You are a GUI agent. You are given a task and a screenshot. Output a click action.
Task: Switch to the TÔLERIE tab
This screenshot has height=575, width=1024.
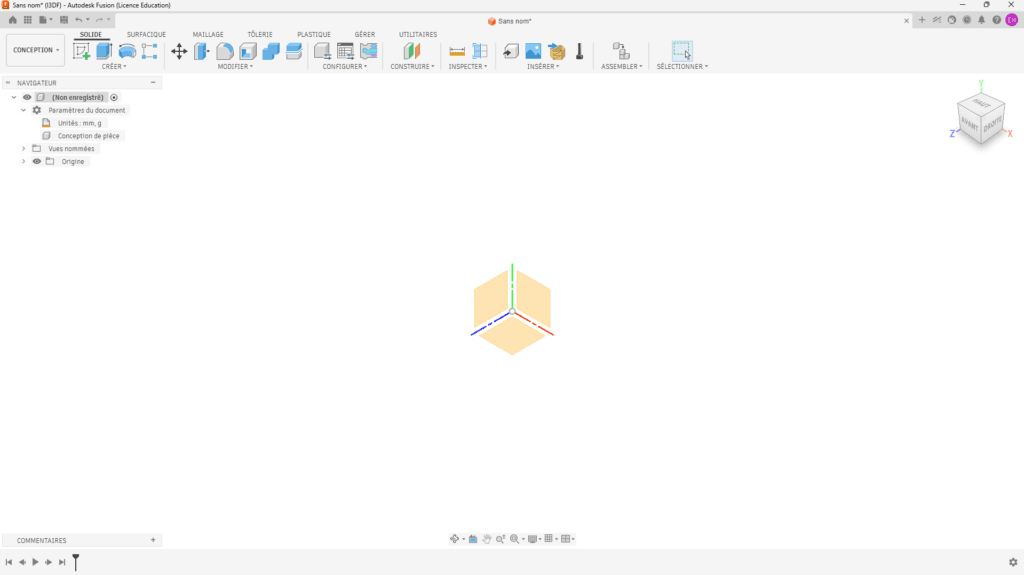(260, 35)
